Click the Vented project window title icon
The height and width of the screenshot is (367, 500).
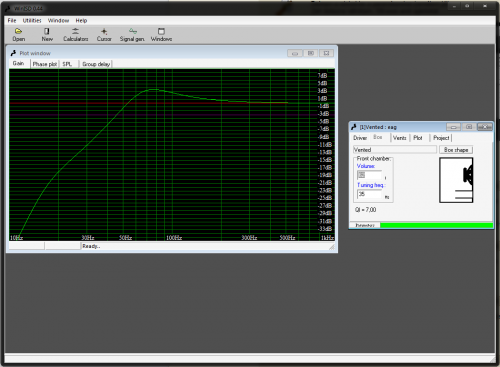tap(354, 127)
